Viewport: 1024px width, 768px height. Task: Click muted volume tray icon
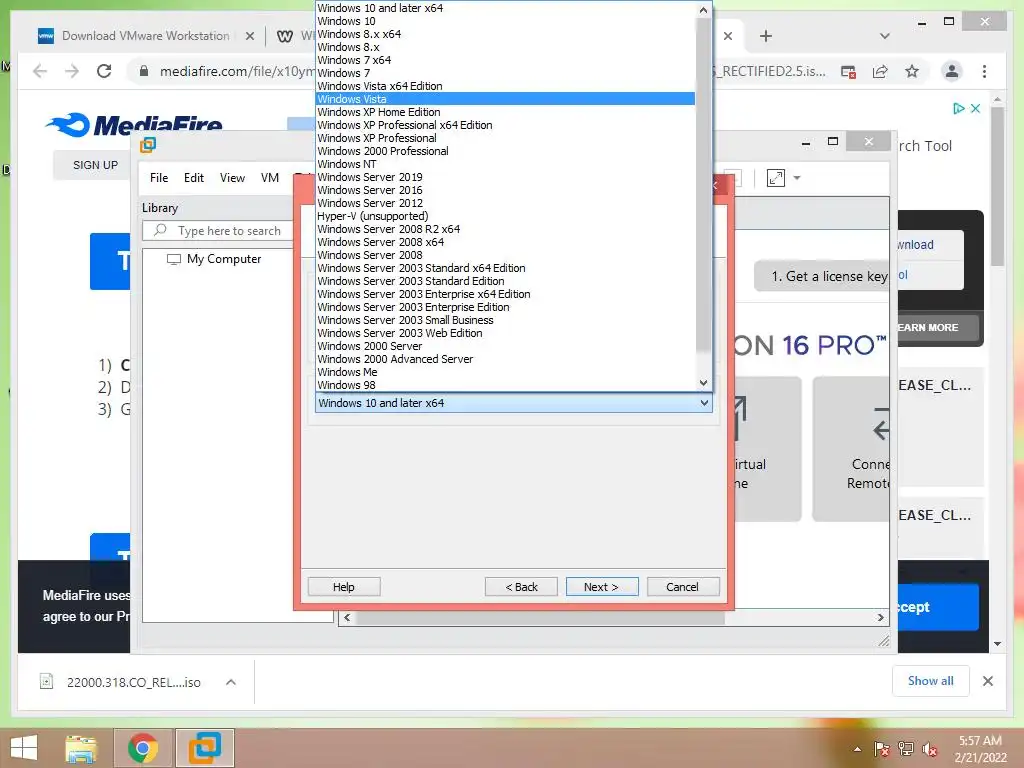930,749
